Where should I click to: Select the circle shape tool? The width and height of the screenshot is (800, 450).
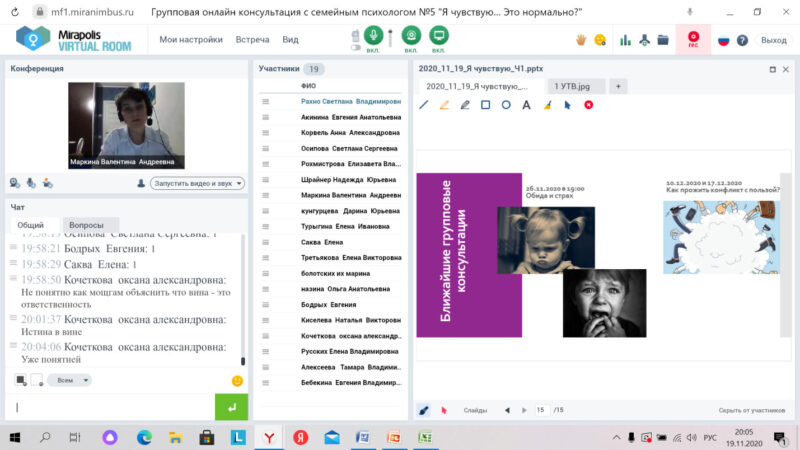(506, 105)
